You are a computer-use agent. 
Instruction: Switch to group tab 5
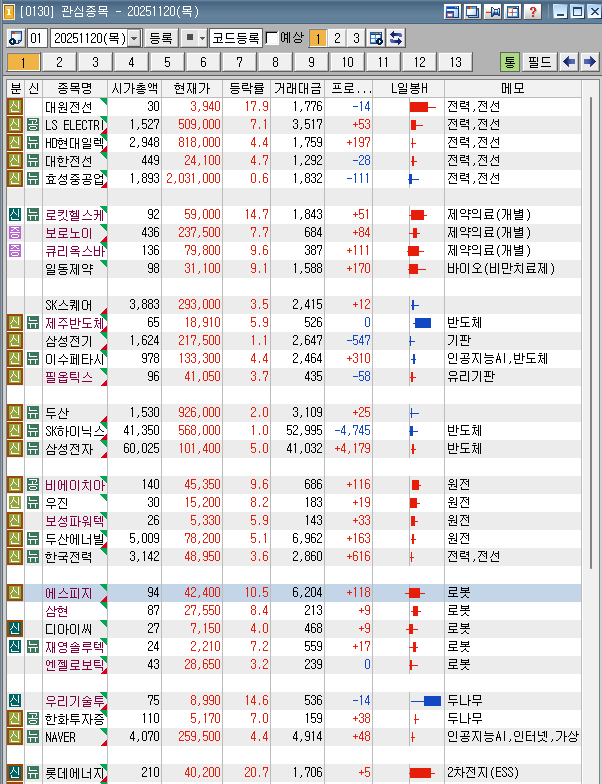168,62
